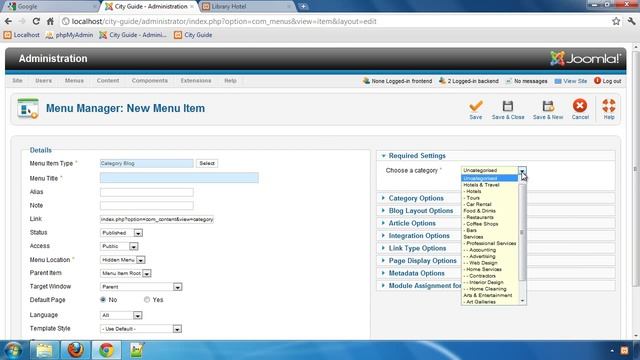
Task: Expand the Article Options section
Action: coord(412,223)
